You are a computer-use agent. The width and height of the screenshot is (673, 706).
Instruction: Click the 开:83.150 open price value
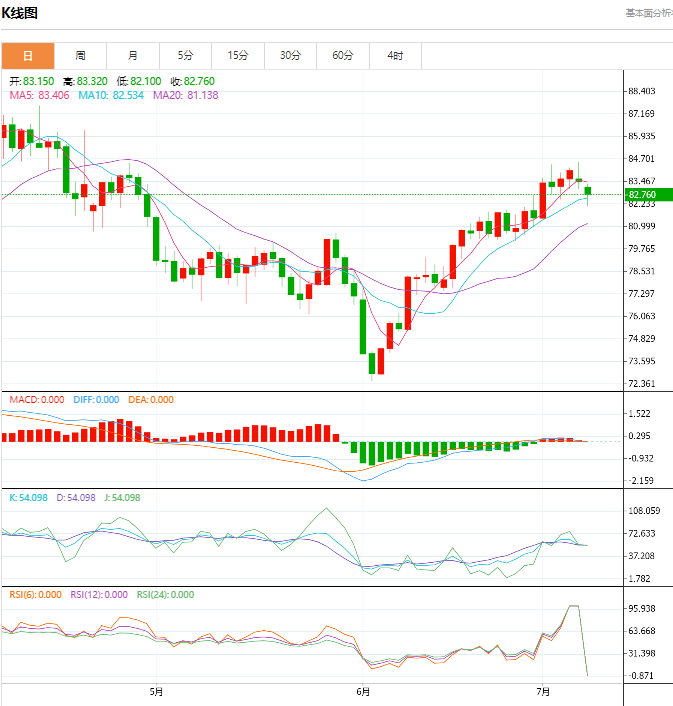[x=32, y=81]
